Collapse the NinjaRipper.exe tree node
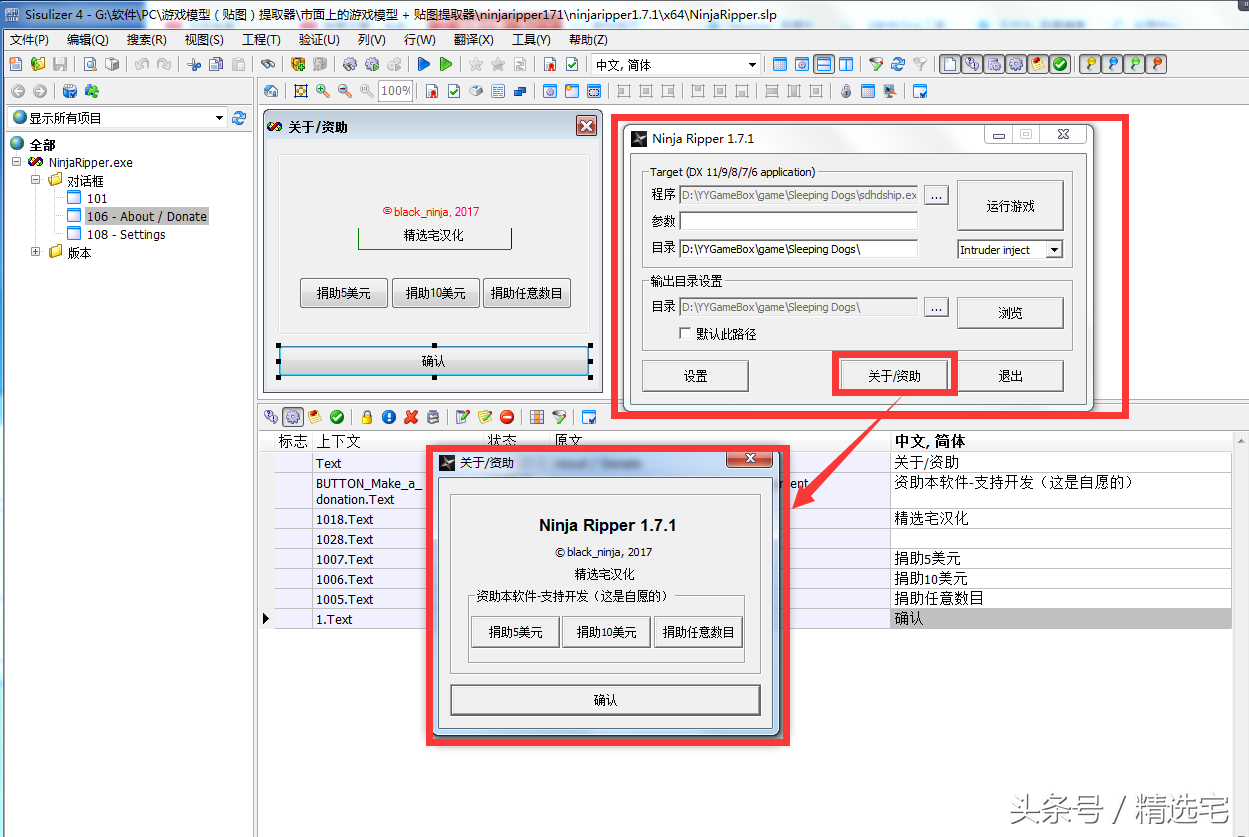This screenshot has width=1249, height=837. click(x=17, y=162)
